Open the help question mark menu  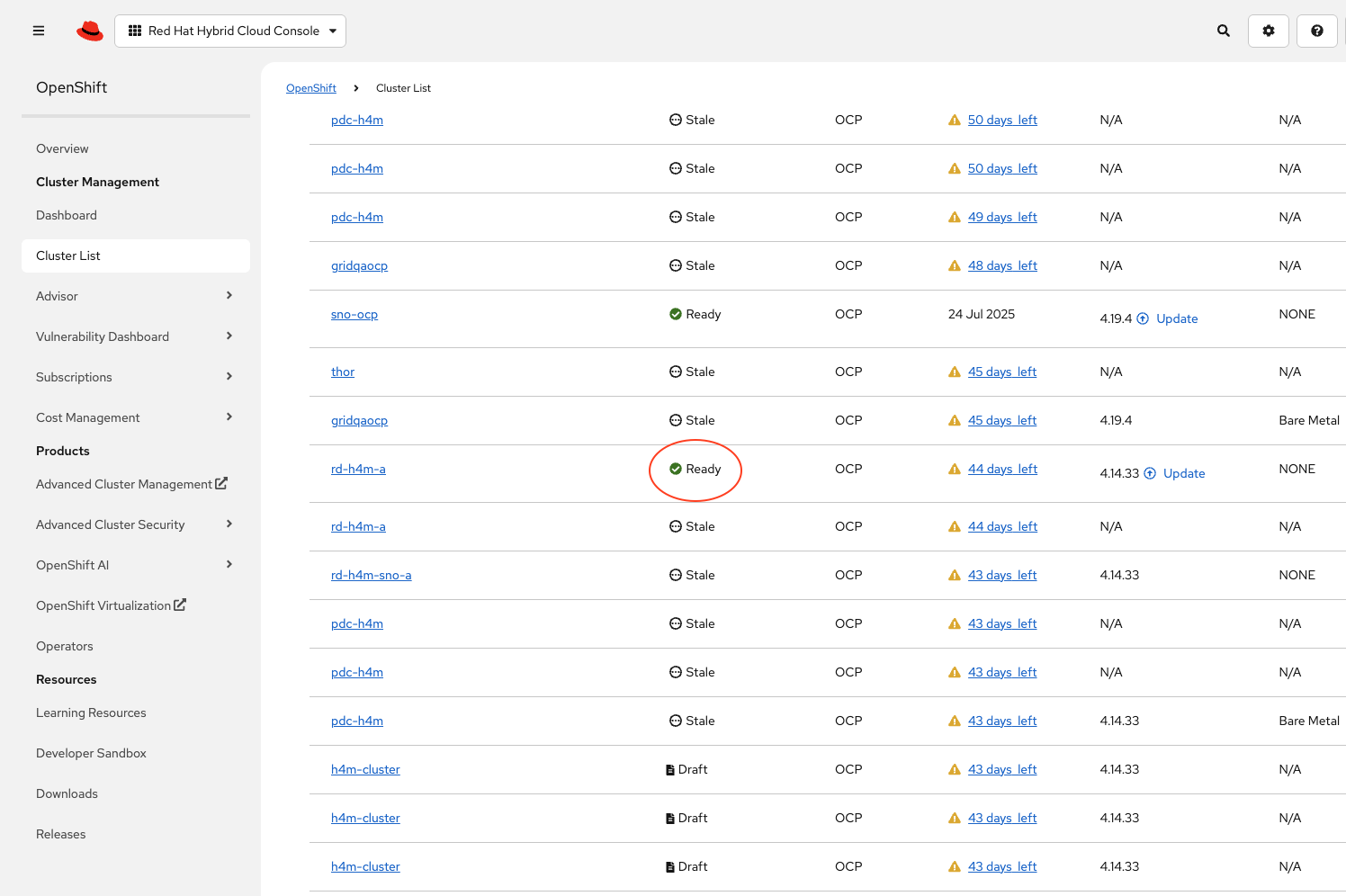click(1317, 31)
